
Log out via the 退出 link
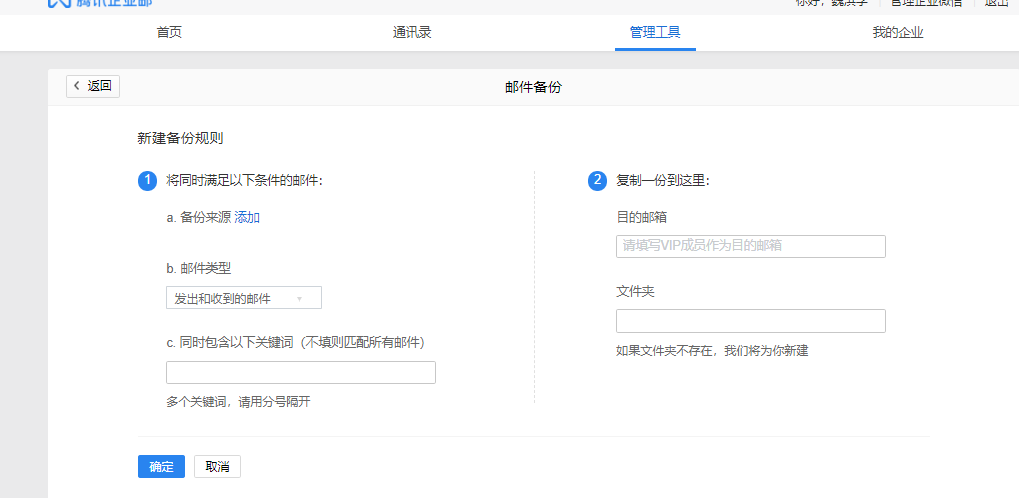pos(996,3)
